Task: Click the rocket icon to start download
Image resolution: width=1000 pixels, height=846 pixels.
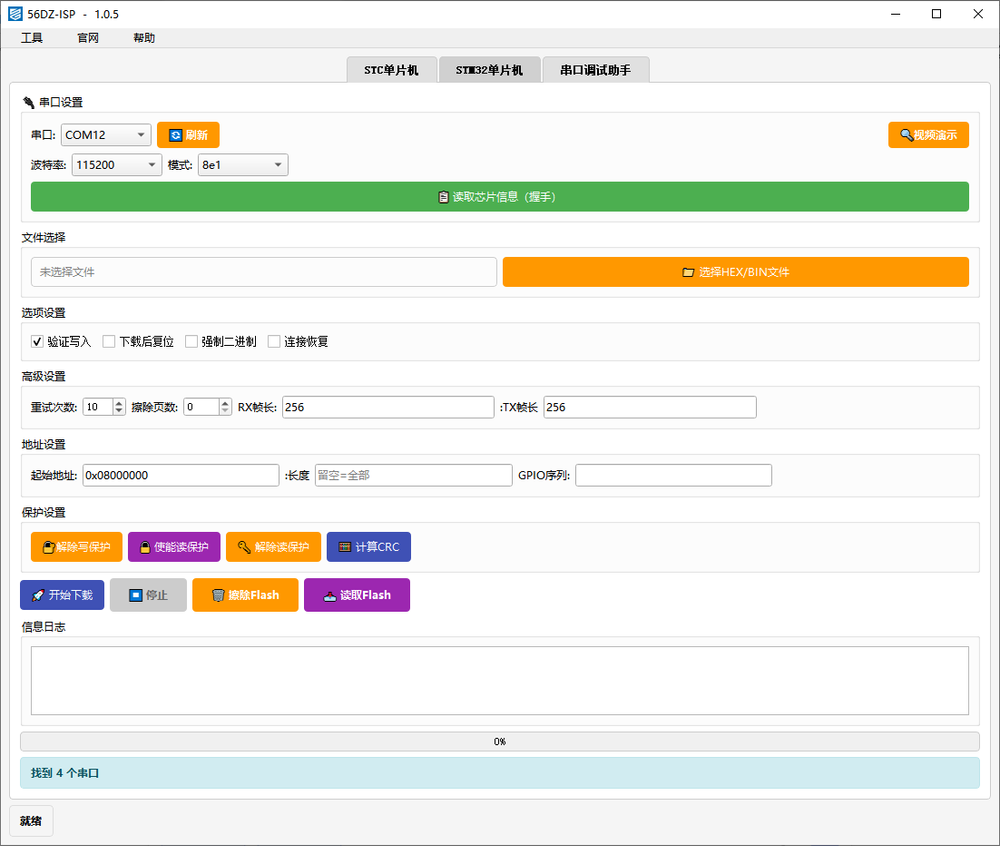Action: click(37, 595)
